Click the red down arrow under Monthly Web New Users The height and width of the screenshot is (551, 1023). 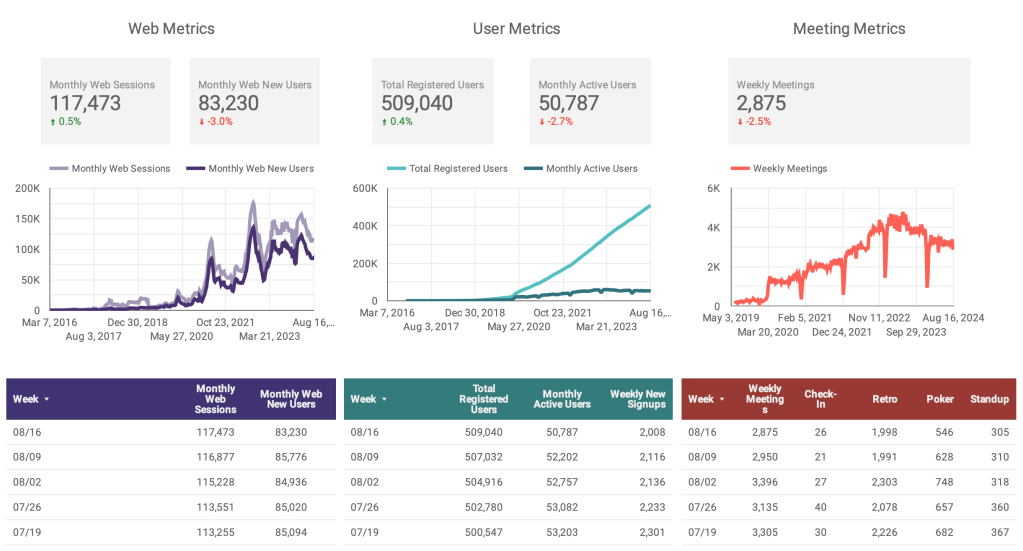tap(201, 122)
